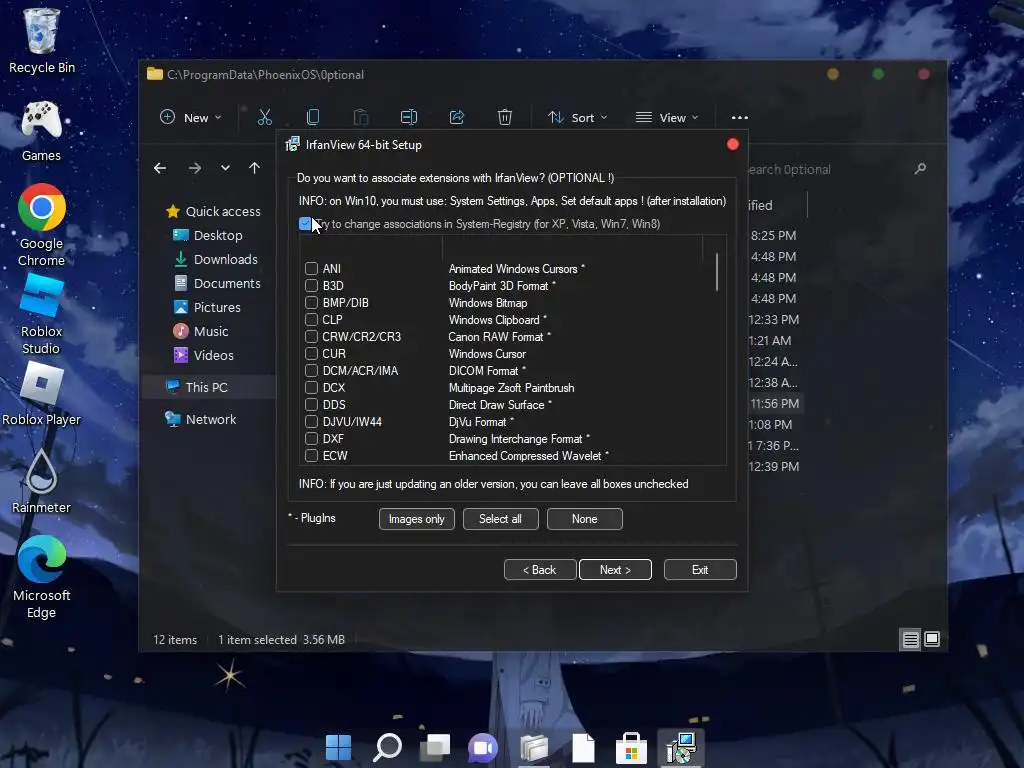Click the Paste icon in Explorer toolbar
Image resolution: width=1024 pixels, height=768 pixels.
360,118
